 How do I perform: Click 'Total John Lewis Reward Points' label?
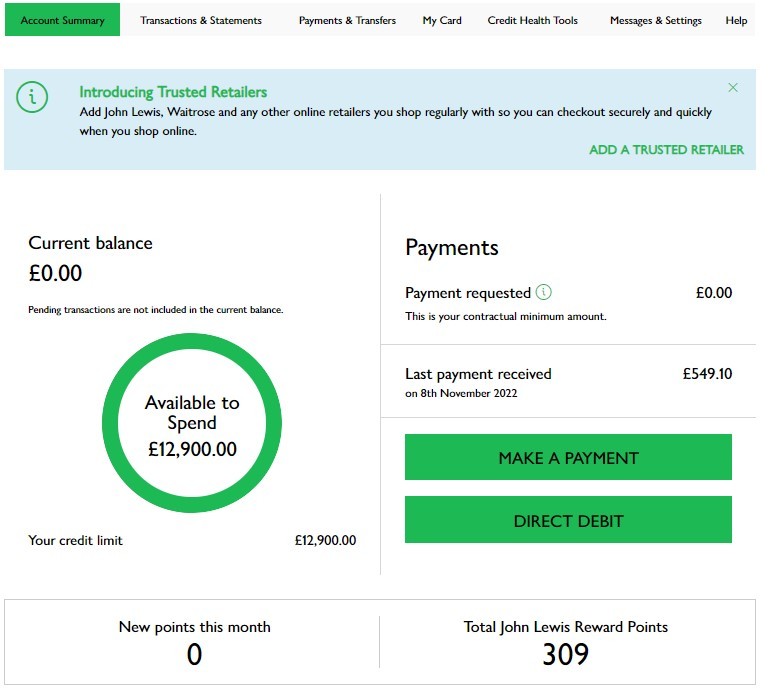tap(565, 627)
